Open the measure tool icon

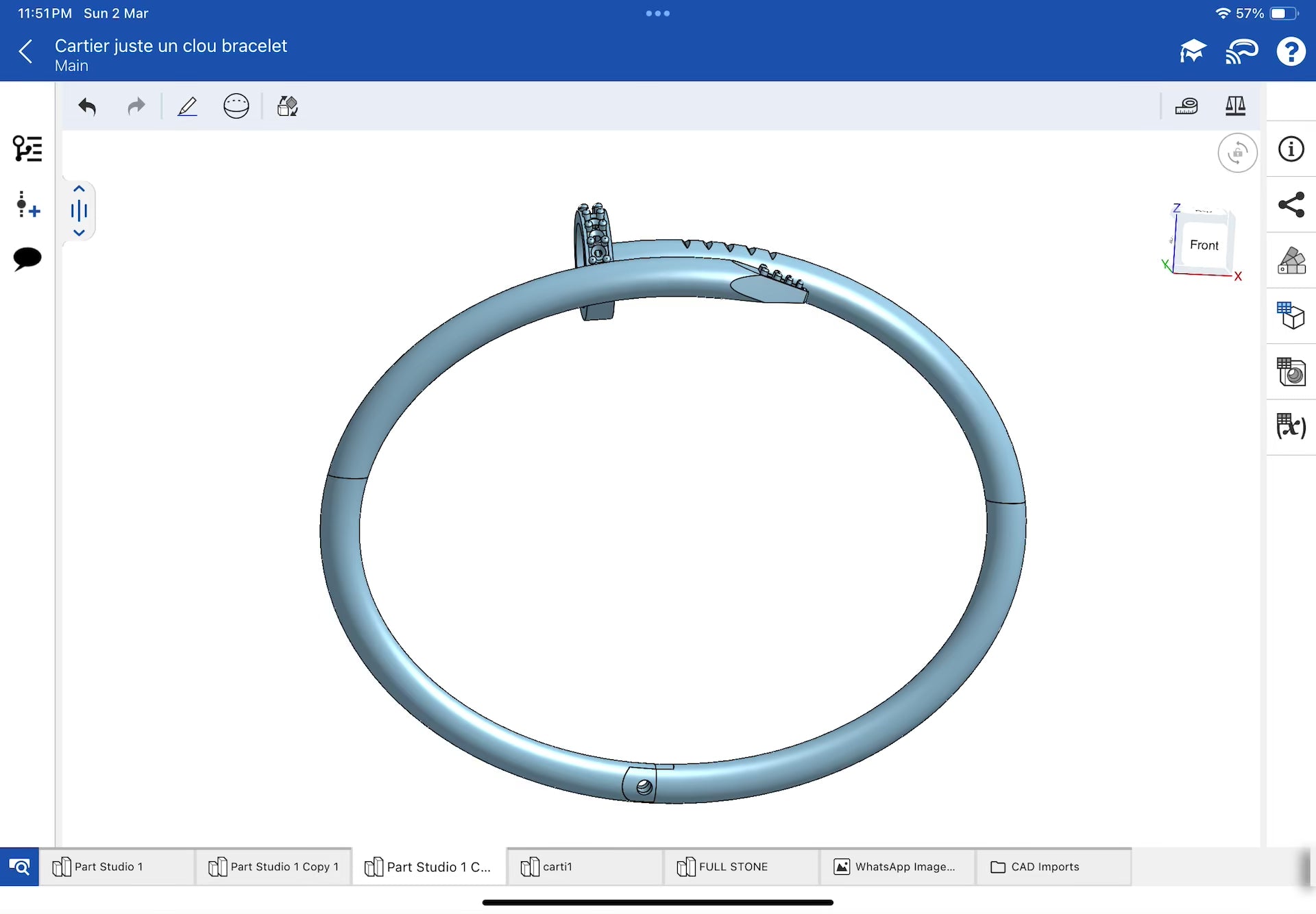click(1186, 106)
